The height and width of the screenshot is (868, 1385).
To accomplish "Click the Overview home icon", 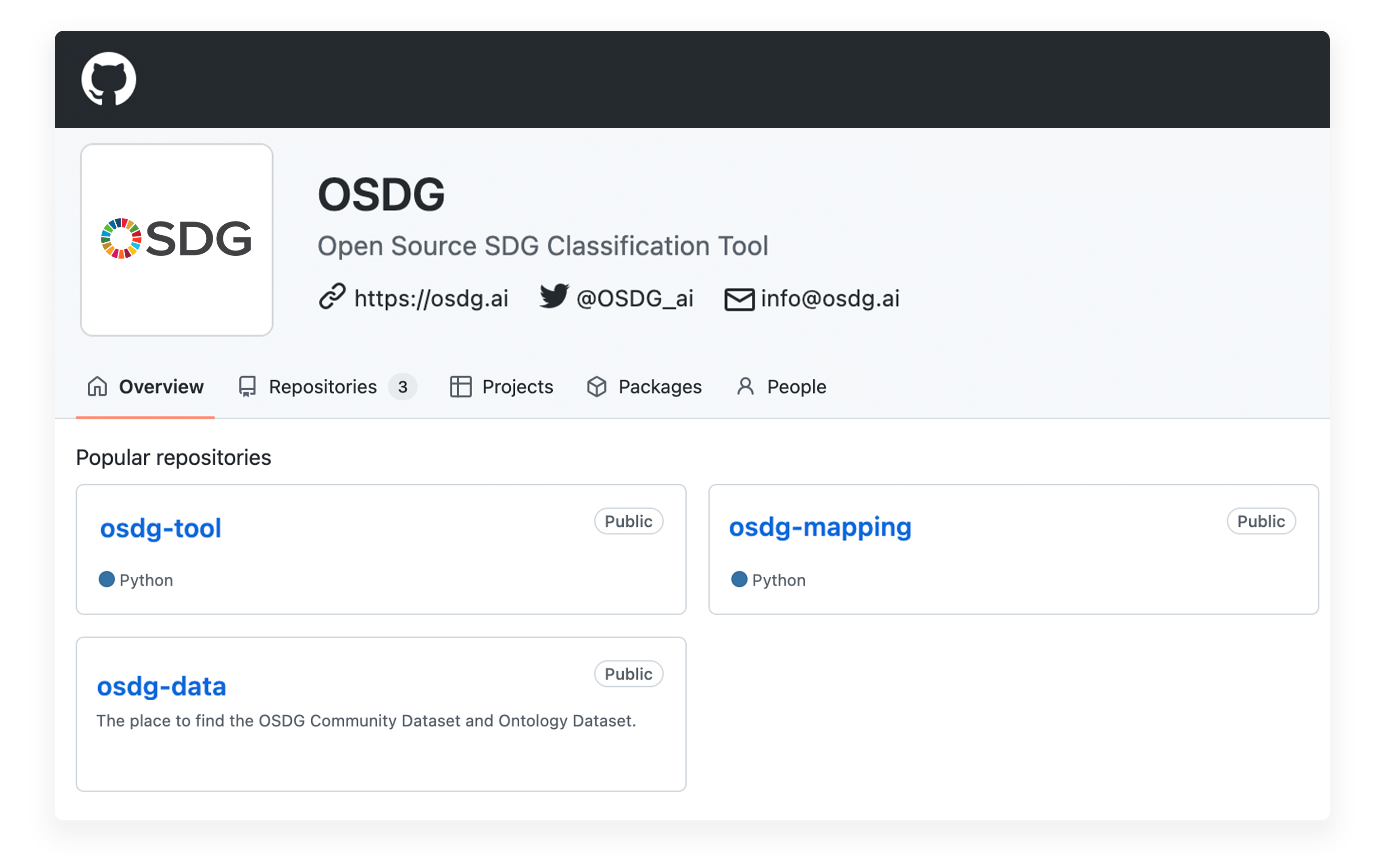I will pos(97,387).
